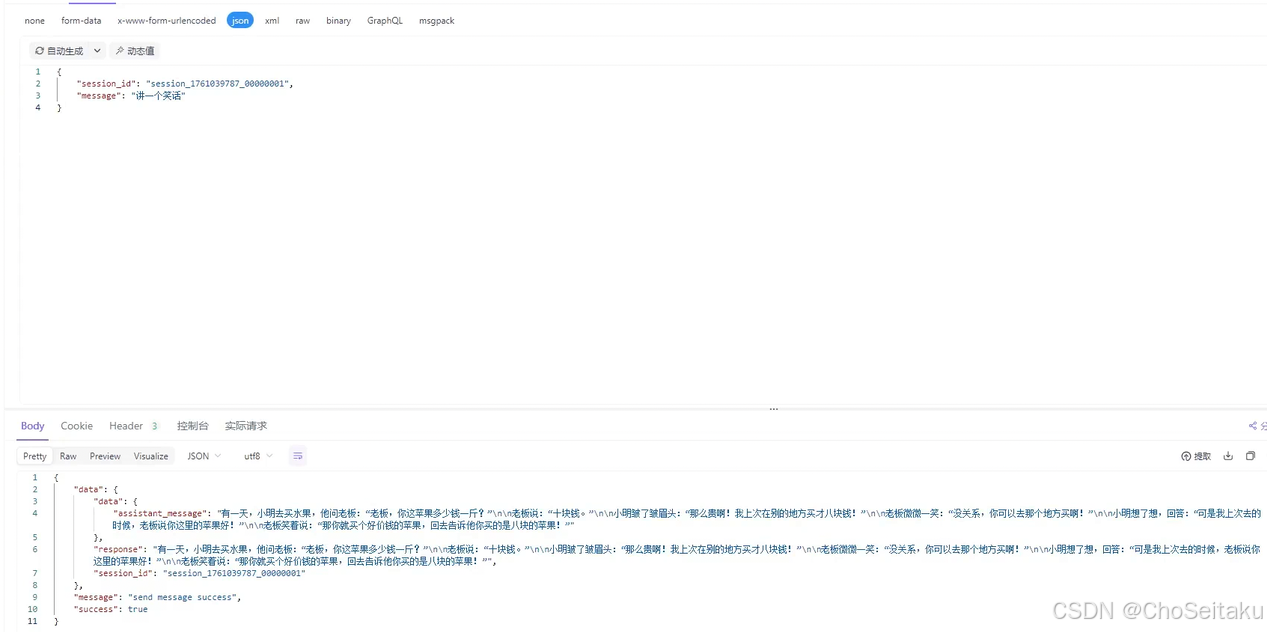Click the copy response icon
This screenshot has height=632, width=1267.
coord(1250,456)
